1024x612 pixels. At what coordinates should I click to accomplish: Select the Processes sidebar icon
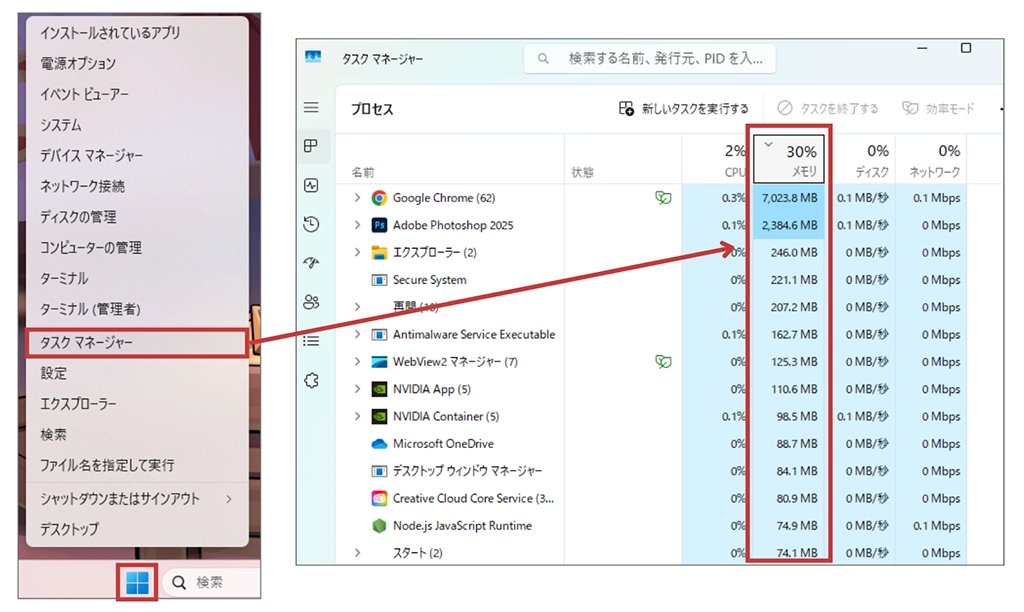point(312,146)
